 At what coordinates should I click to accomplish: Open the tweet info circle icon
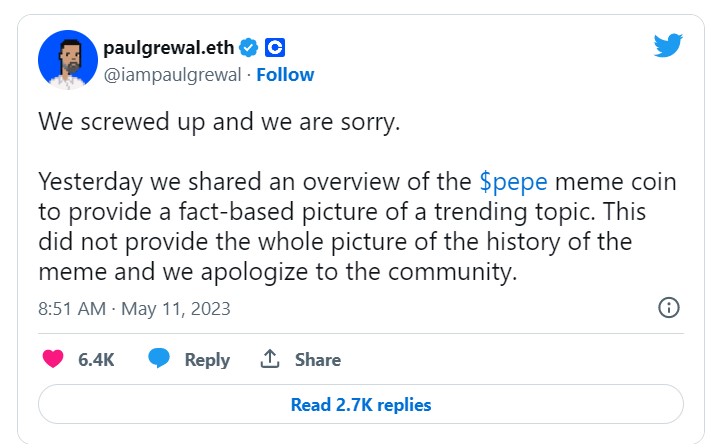(669, 307)
